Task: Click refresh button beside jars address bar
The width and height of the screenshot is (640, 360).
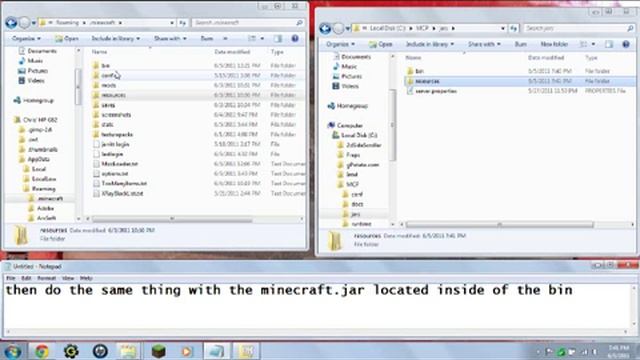Action: coord(513,28)
